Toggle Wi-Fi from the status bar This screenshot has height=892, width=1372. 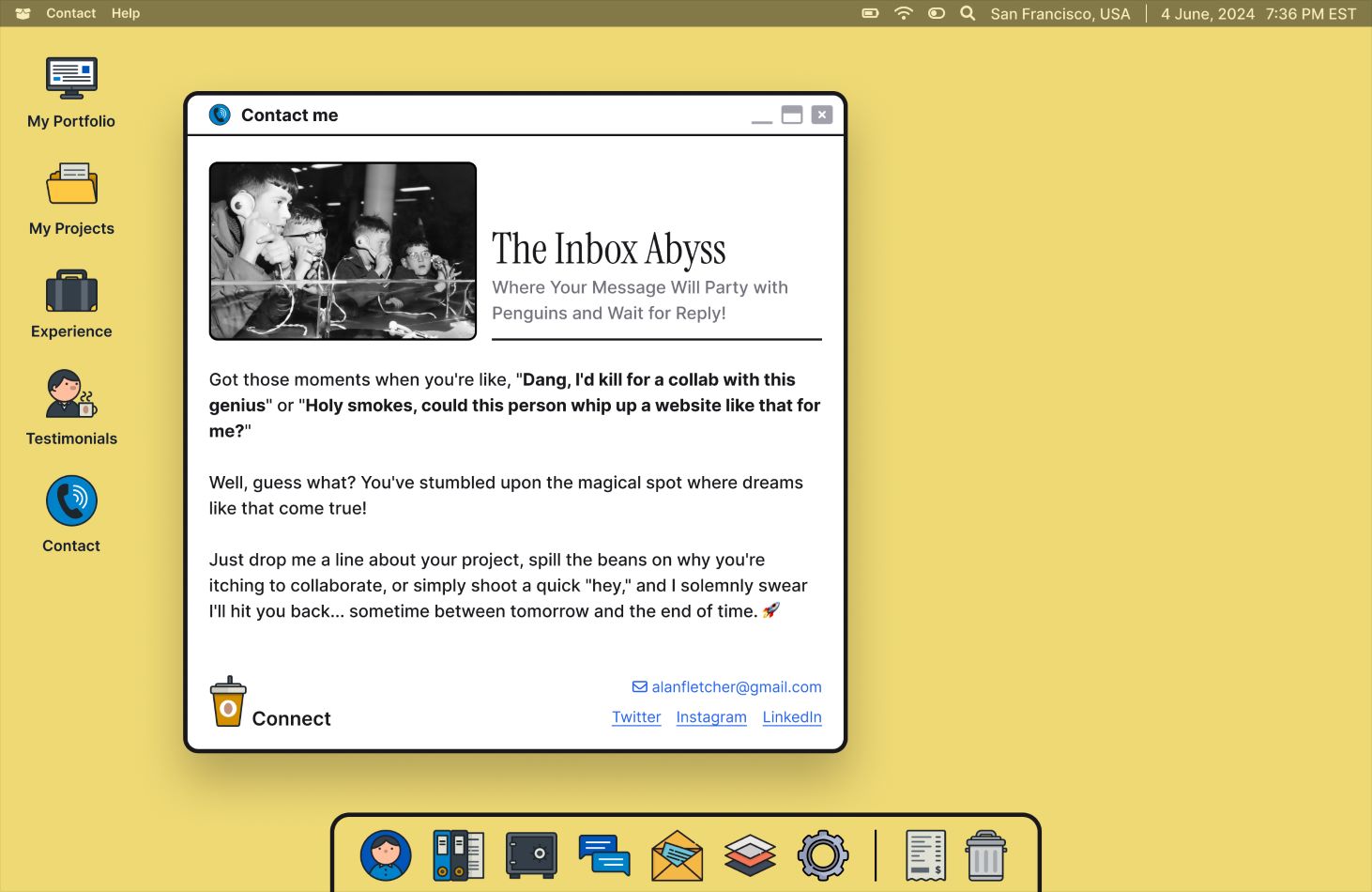click(x=902, y=13)
